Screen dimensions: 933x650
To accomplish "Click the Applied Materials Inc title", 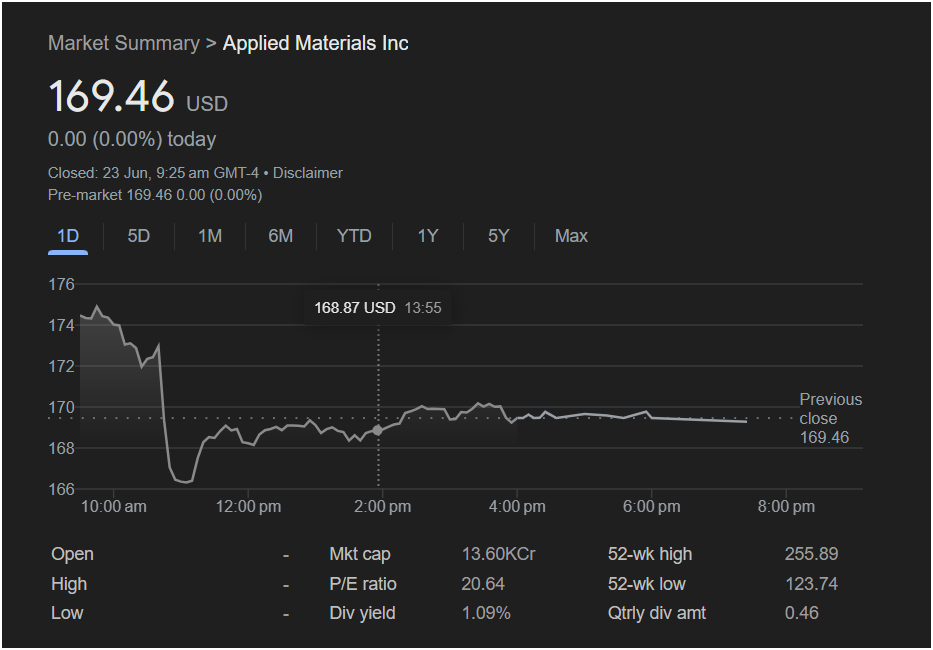I will tap(315, 43).
